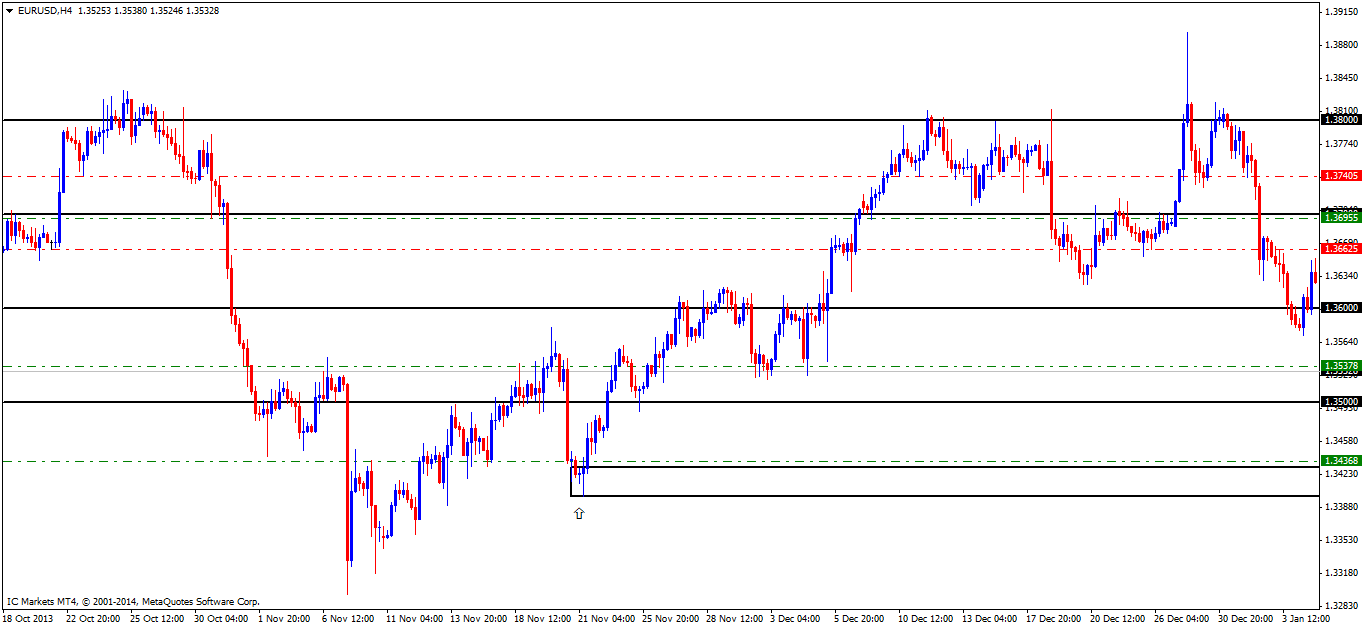Click the 1.32830 value on price axis
Viewport: 1362px width, 627px height.
(1341, 606)
